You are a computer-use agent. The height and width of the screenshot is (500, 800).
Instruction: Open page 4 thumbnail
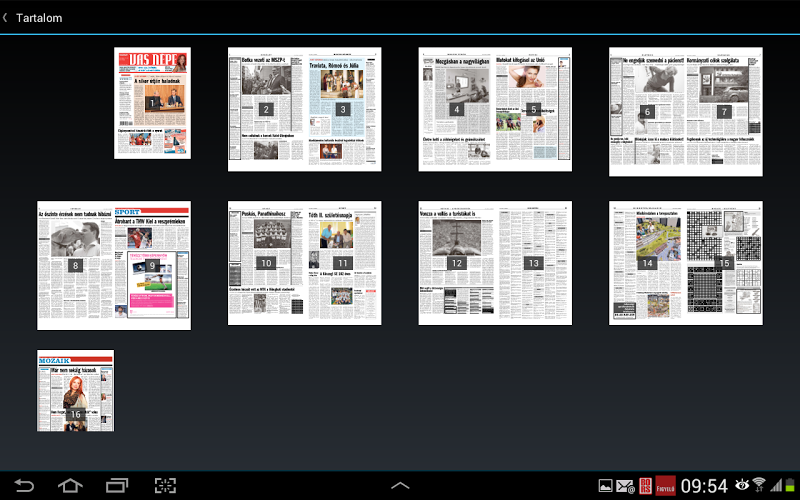coord(457,109)
